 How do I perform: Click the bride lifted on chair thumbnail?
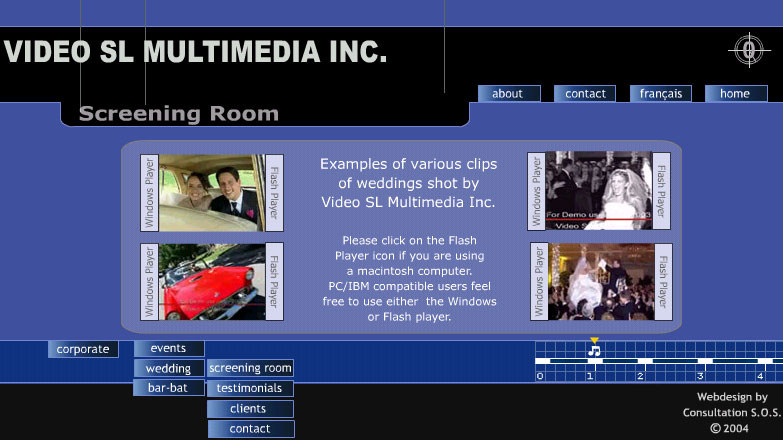[601, 282]
